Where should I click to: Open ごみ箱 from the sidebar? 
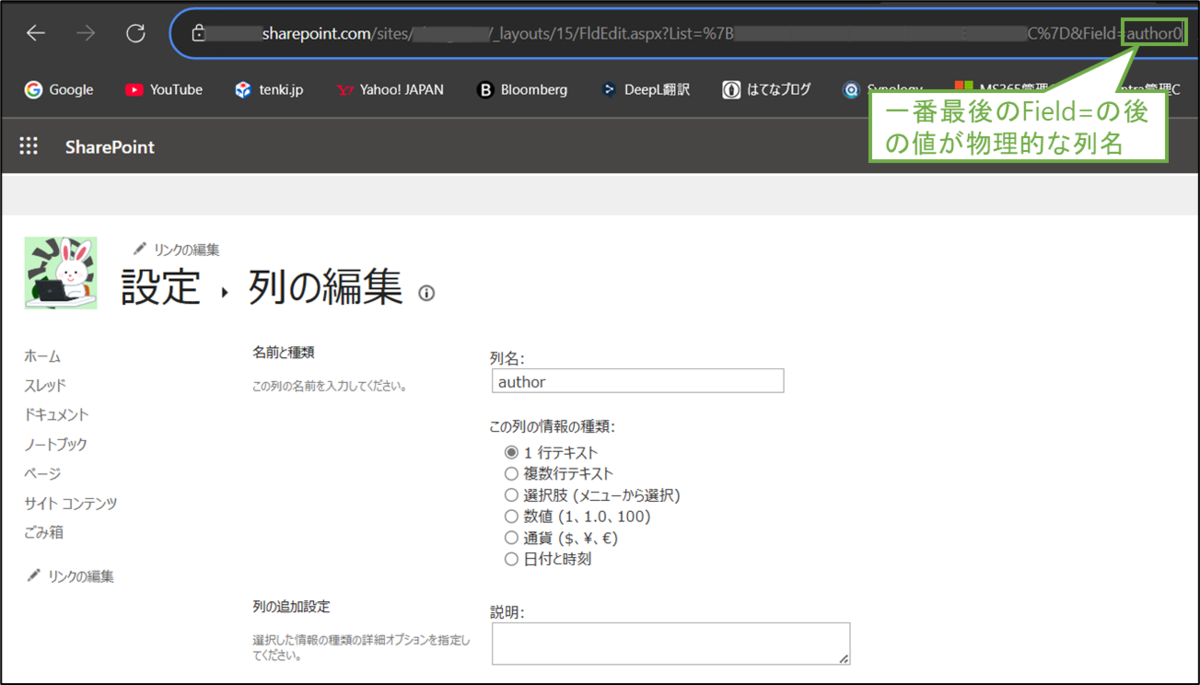43,533
